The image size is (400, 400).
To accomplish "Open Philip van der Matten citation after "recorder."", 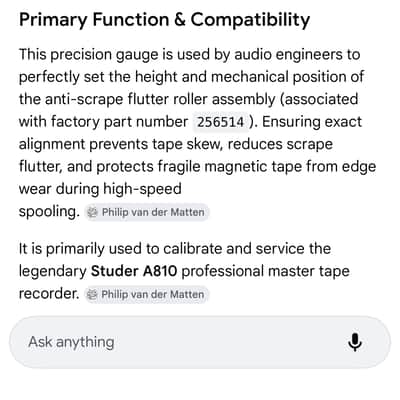I will (x=146, y=295).
